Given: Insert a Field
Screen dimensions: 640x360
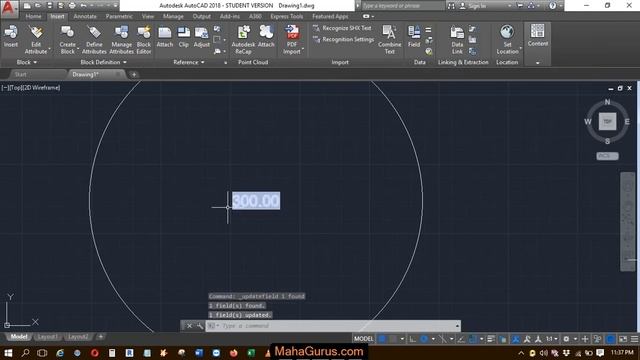Looking at the screenshot, I should click(x=414, y=37).
